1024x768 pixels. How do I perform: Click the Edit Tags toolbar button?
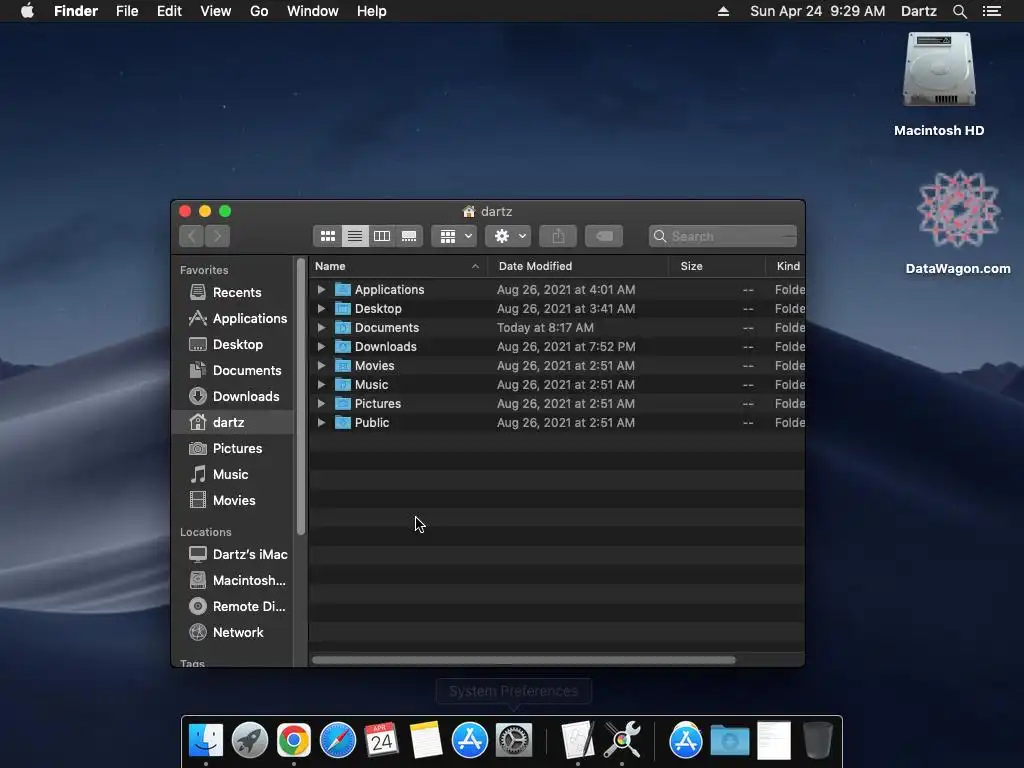pyautogui.click(x=604, y=236)
